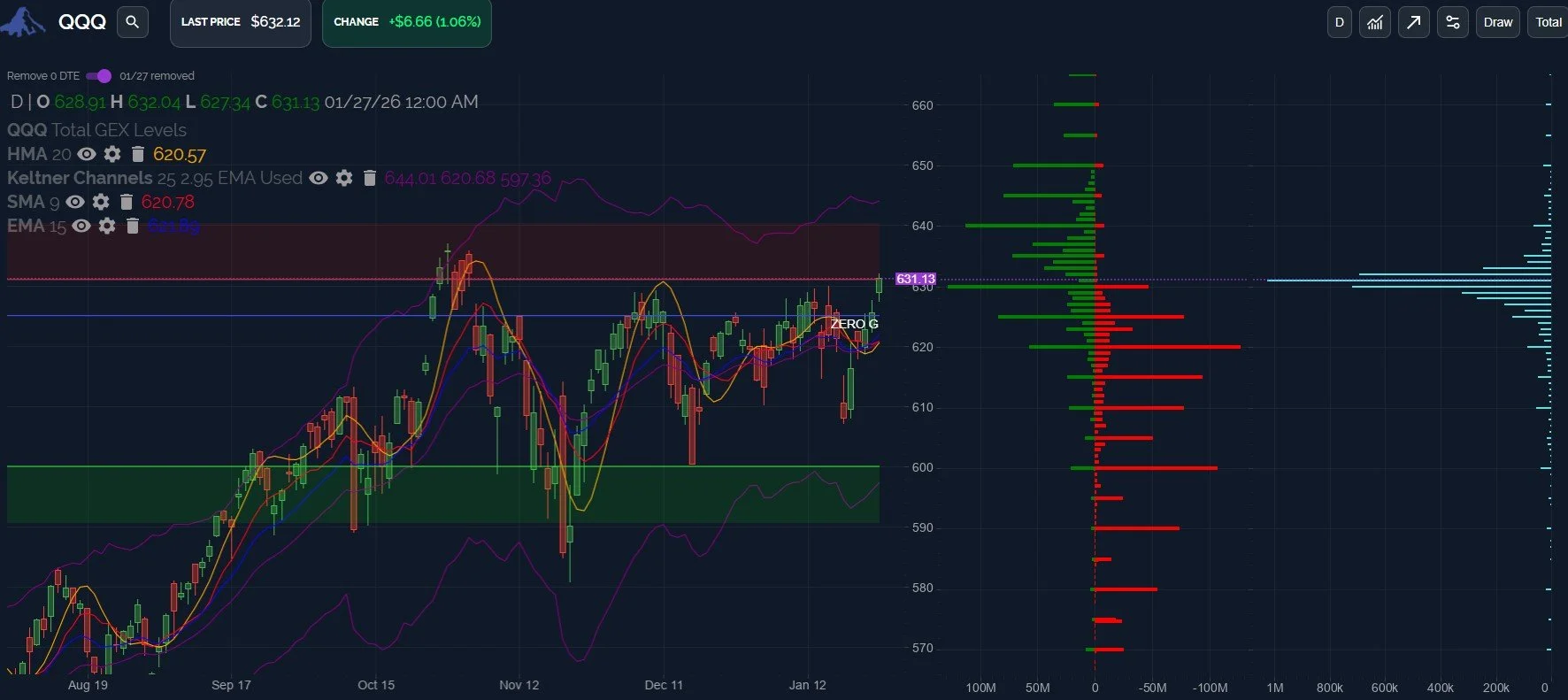Click the ZERO G level label
Viewport: 1568px width, 700px height.
point(854,324)
